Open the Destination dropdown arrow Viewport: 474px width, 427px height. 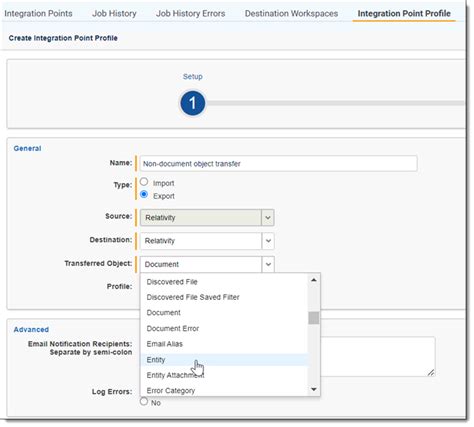click(268, 241)
